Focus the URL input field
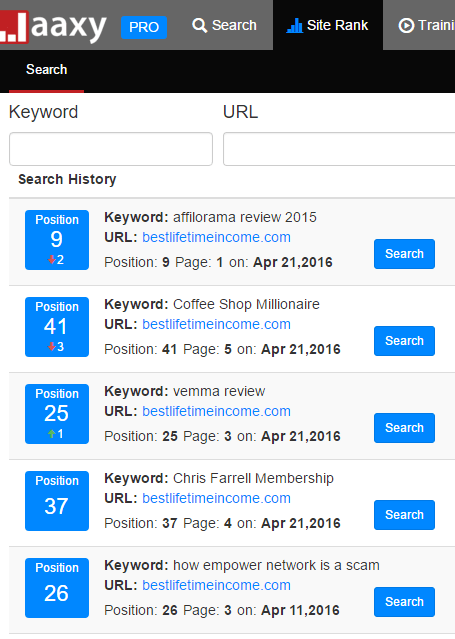This screenshot has width=455, height=639. [x=339, y=149]
